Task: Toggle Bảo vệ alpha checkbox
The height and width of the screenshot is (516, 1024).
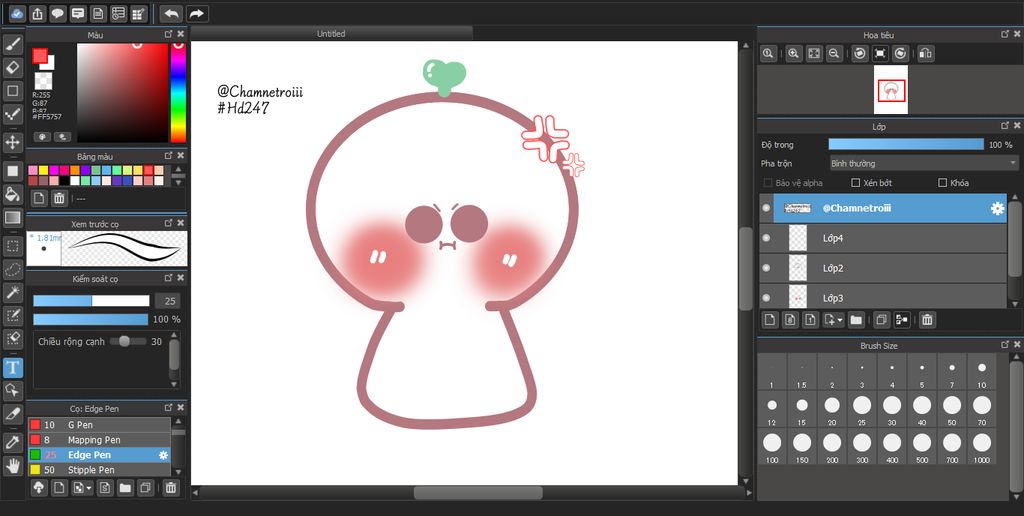Action: [x=768, y=183]
